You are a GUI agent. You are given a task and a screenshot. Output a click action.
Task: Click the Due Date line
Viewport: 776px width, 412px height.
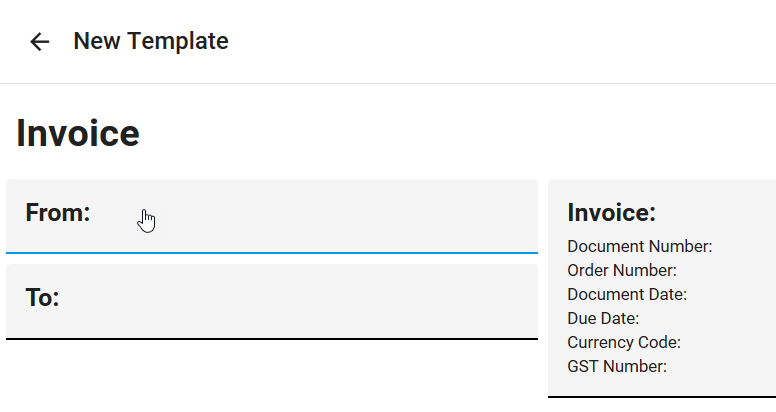[603, 318]
